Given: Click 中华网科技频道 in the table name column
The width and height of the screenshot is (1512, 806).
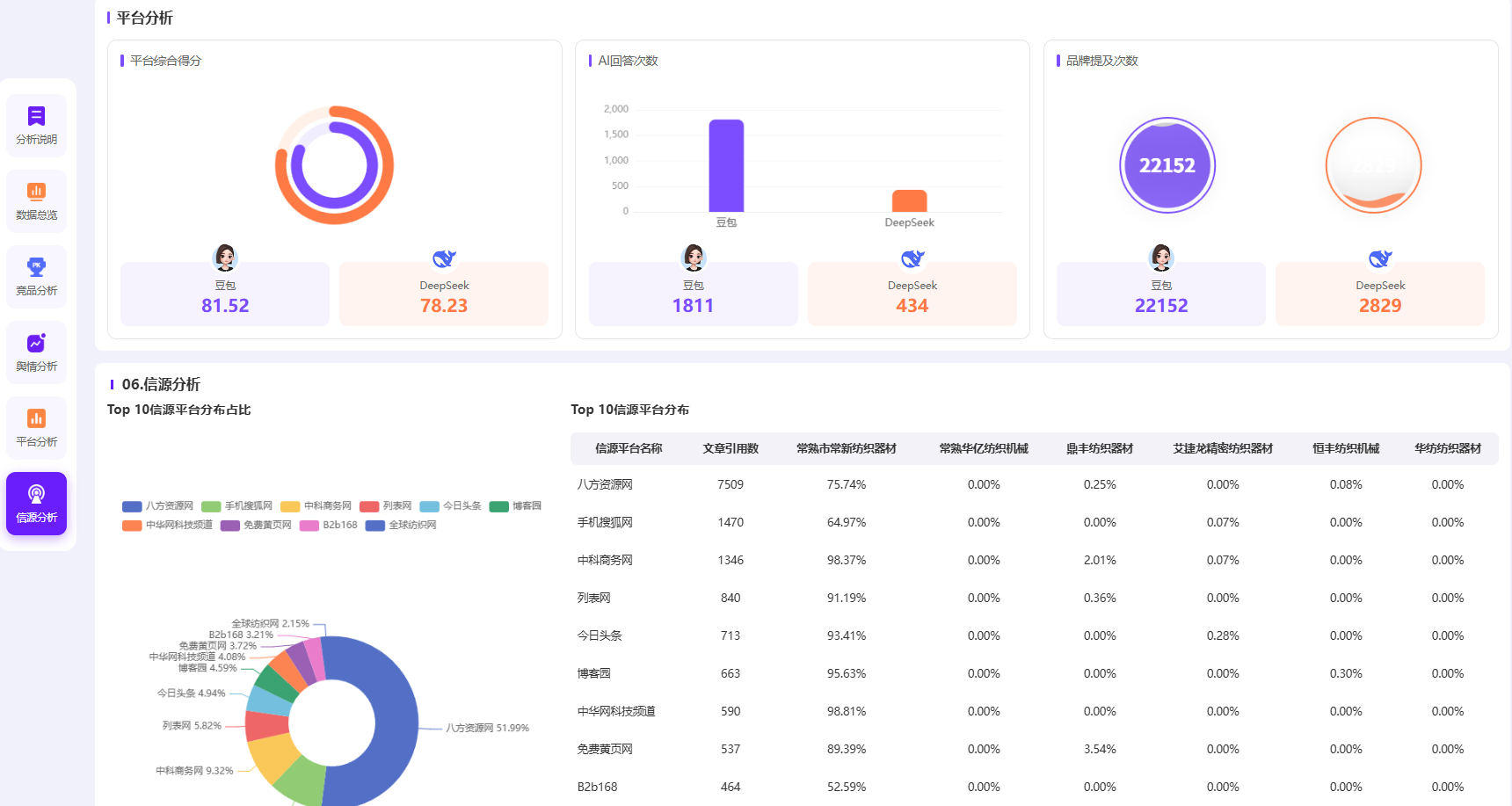Looking at the screenshot, I should 616,712.
